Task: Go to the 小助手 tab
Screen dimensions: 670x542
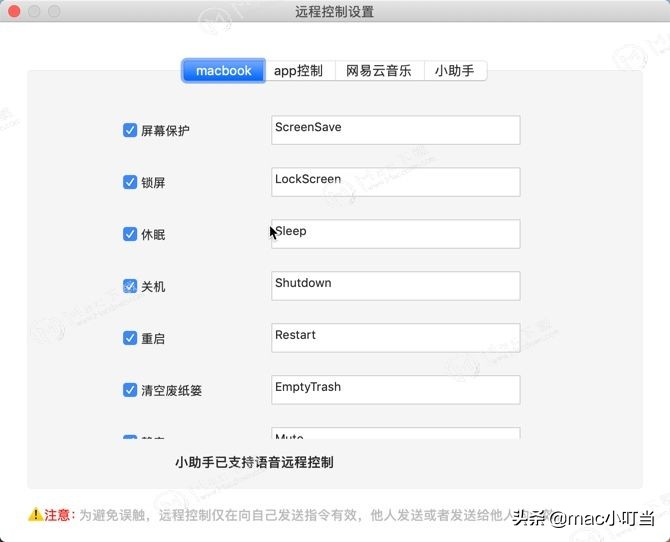Action: coord(455,71)
